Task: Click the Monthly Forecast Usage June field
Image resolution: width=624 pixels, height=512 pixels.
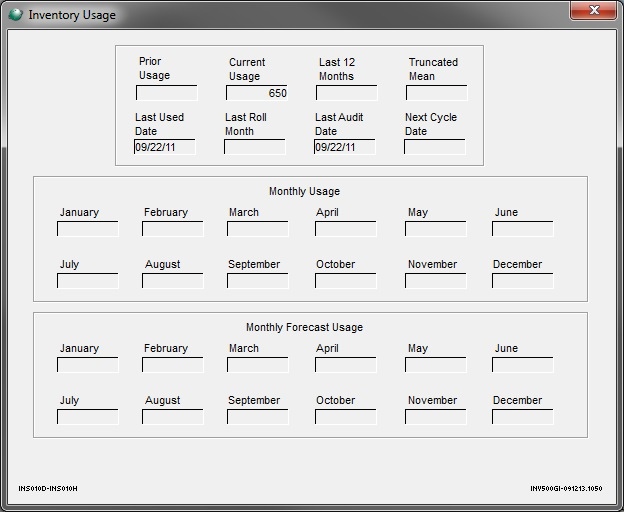Action: pos(523,365)
